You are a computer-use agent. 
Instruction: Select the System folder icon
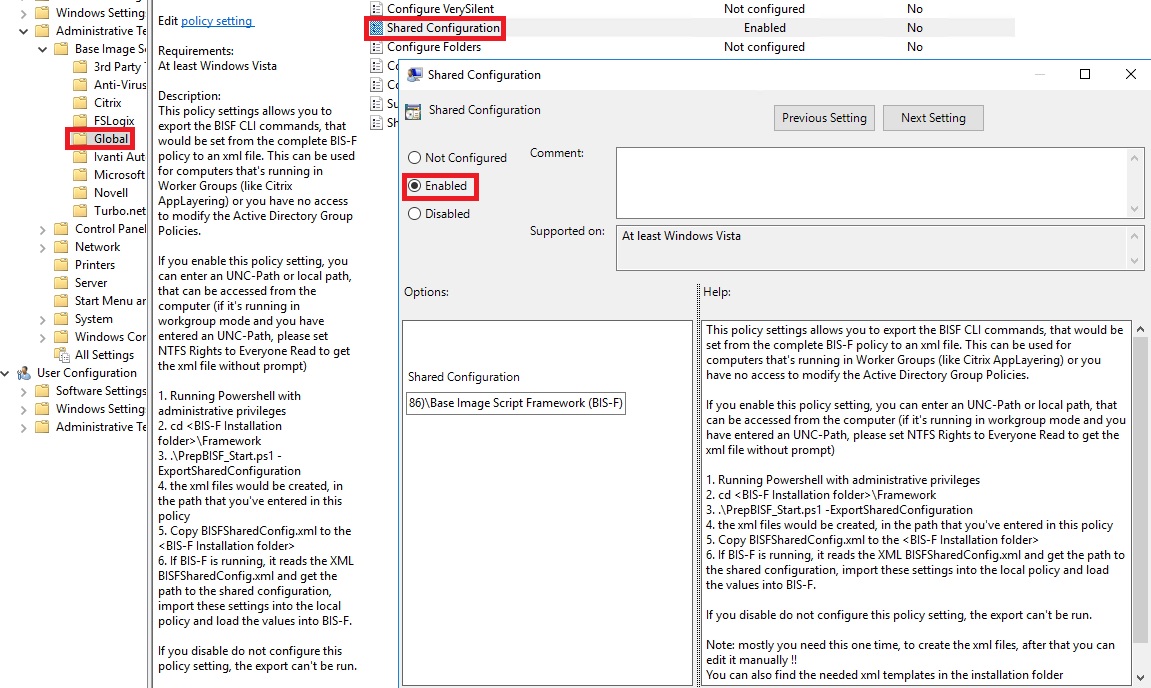tap(62, 319)
